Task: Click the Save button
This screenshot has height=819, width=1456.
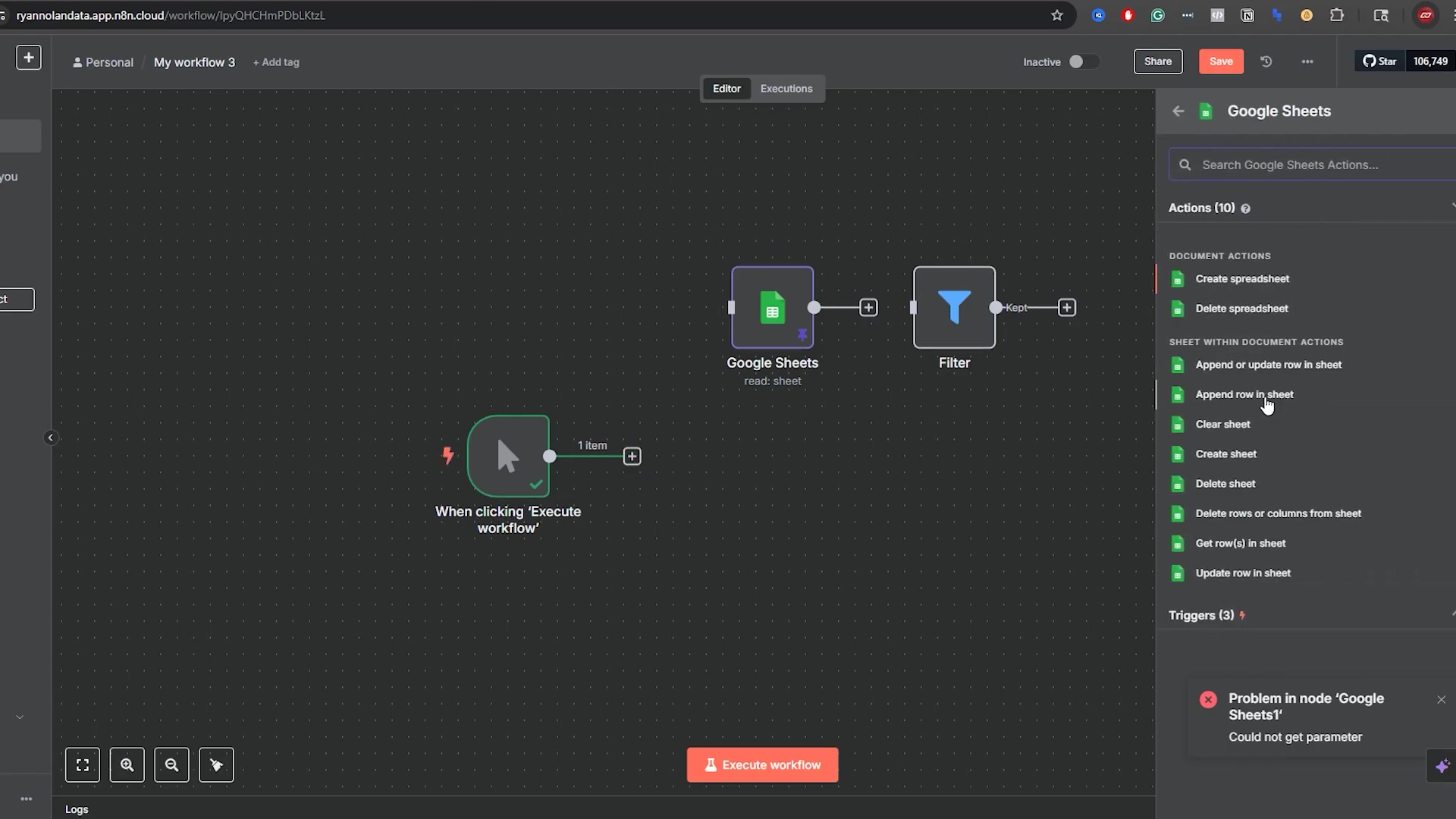Action: point(1221,61)
